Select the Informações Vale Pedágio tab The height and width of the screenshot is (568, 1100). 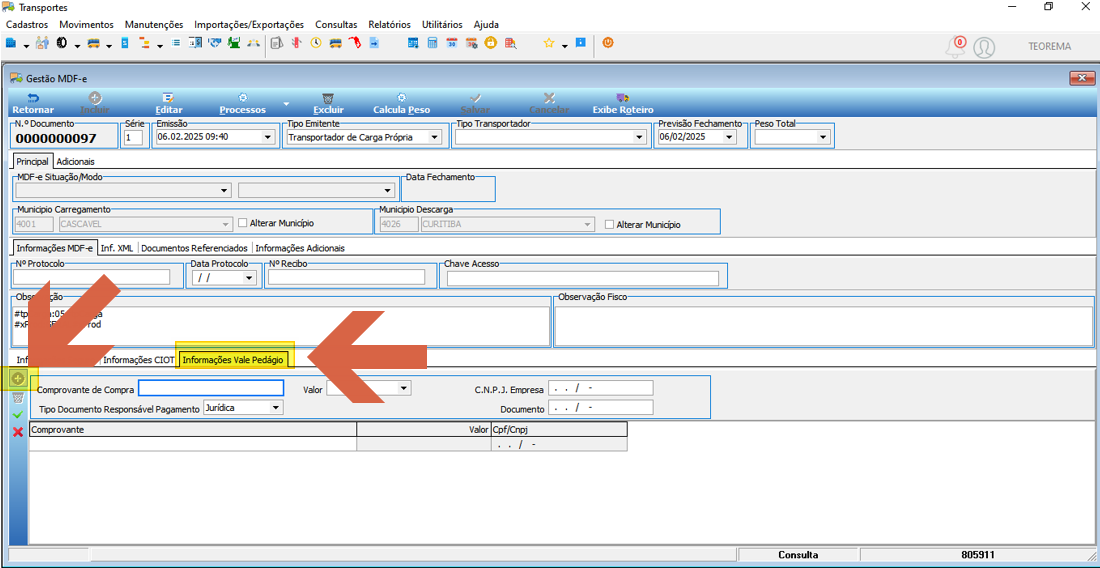(234, 360)
